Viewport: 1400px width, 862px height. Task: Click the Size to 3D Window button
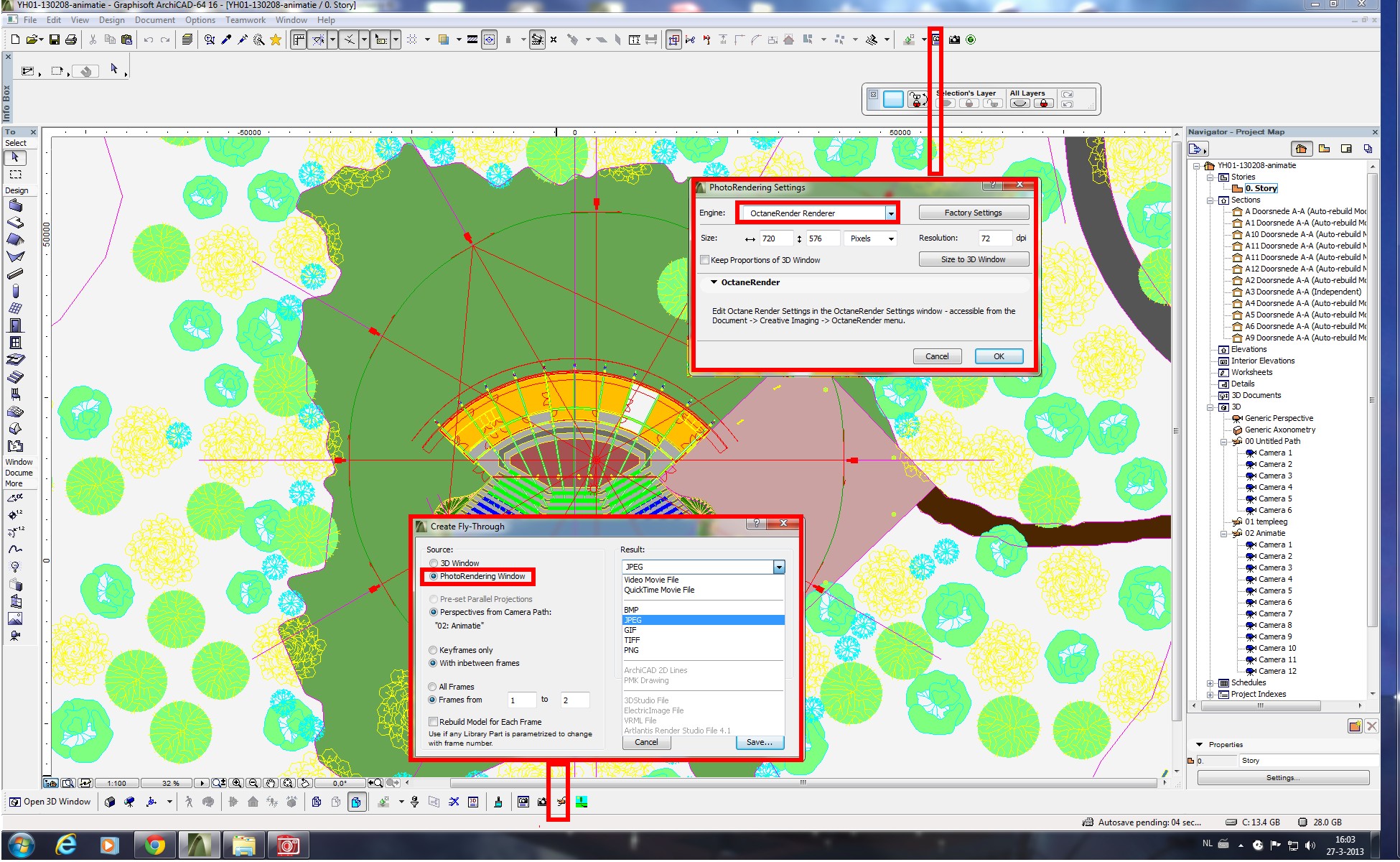coord(973,259)
